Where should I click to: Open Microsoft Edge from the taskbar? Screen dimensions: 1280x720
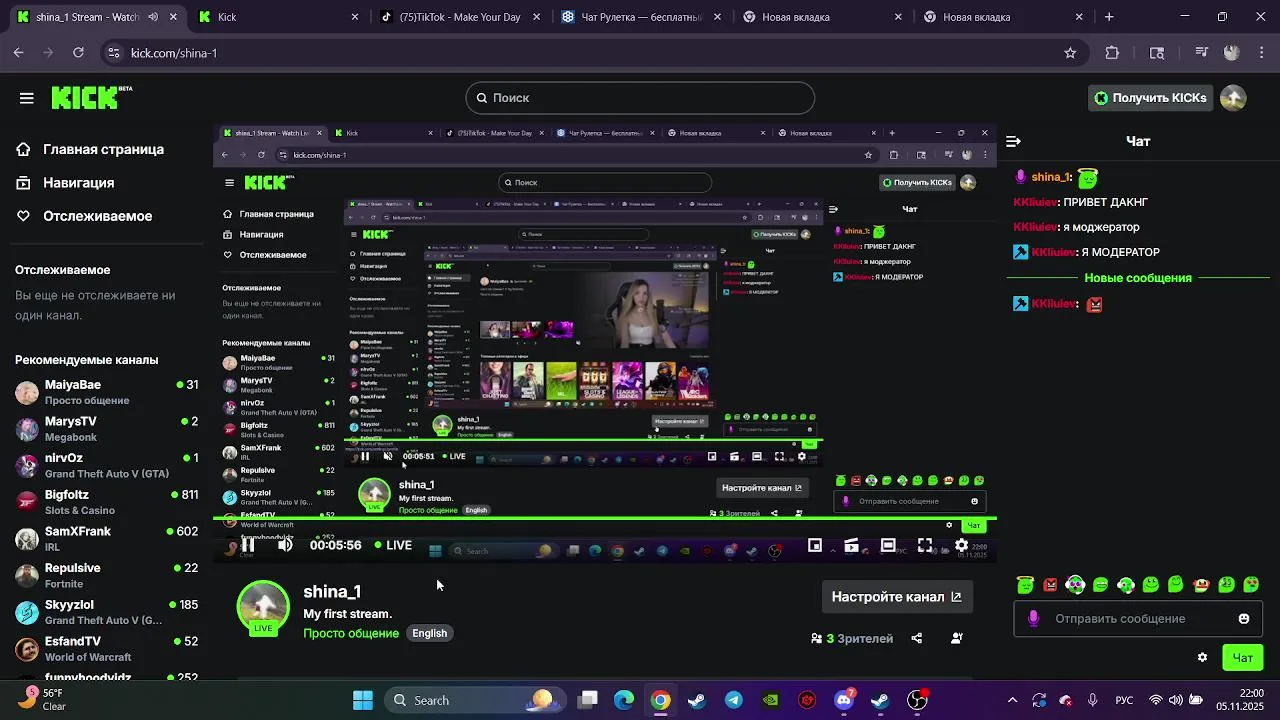[x=624, y=700]
